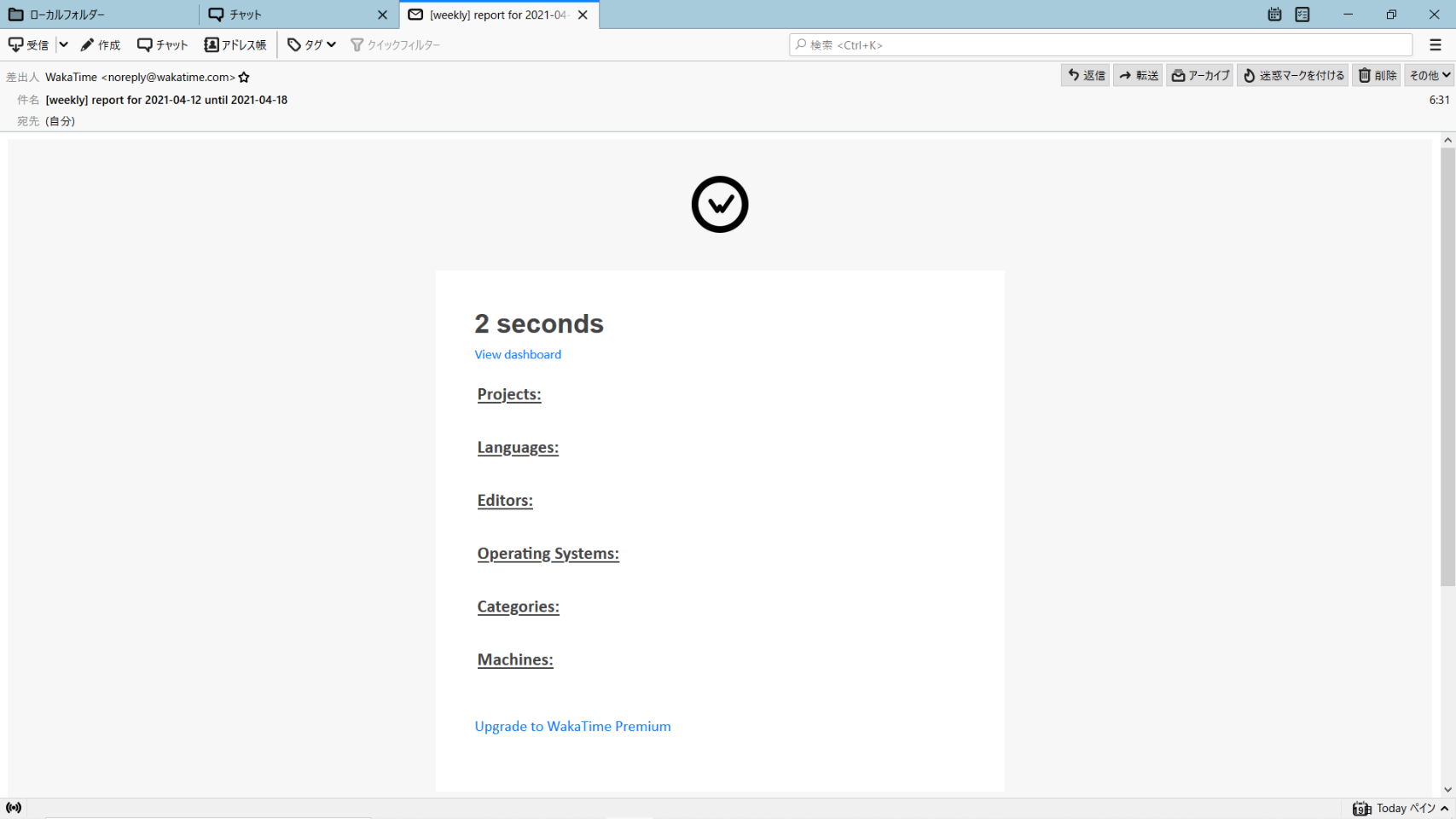1456x819 pixels.
Task: Click in the search input field
Action: point(1100,45)
